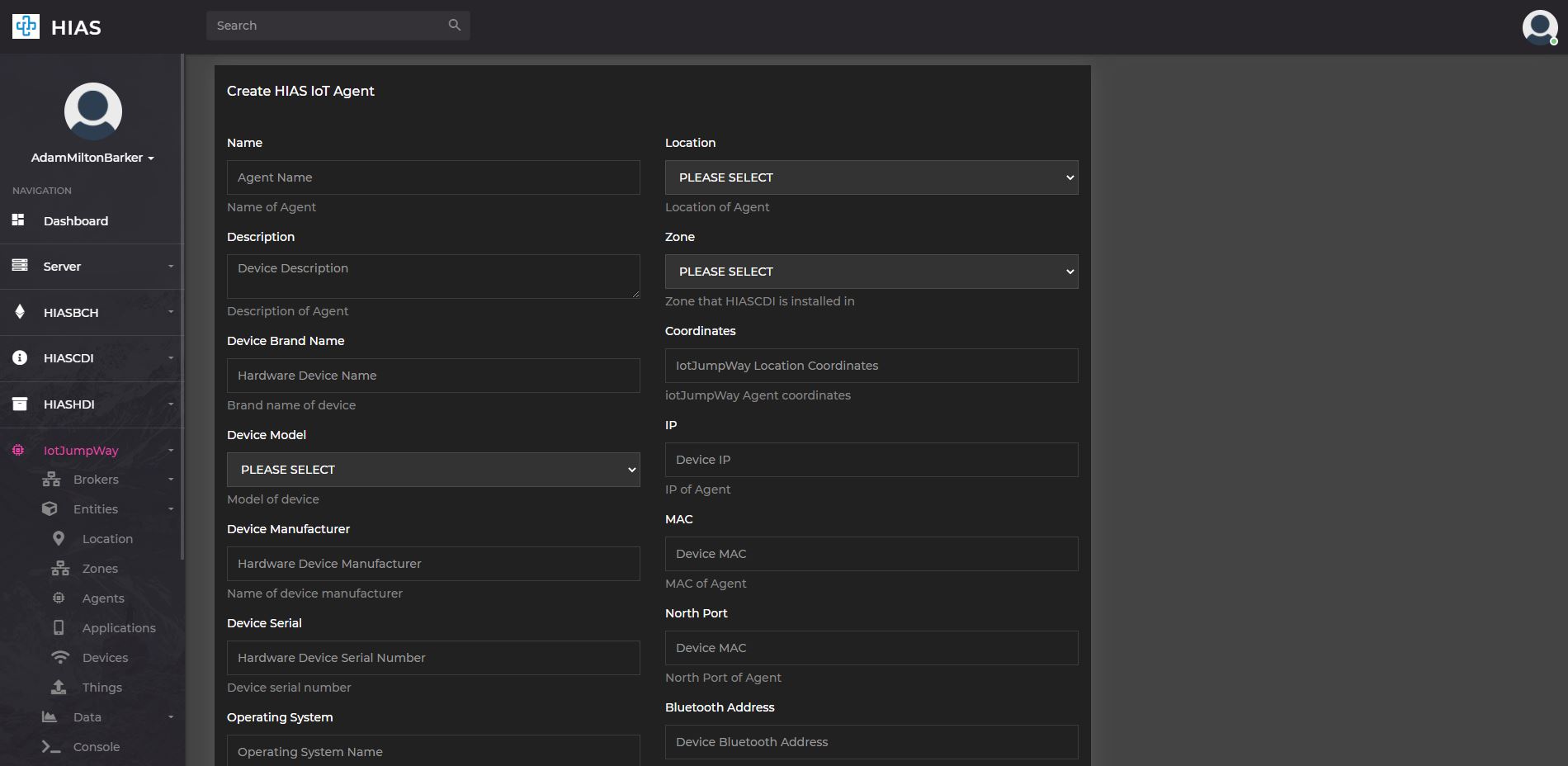Image resolution: width=1568 pixels, height=766 pixels.
Task: Expand the Data submenu arrow
Action: click(171, 716)
